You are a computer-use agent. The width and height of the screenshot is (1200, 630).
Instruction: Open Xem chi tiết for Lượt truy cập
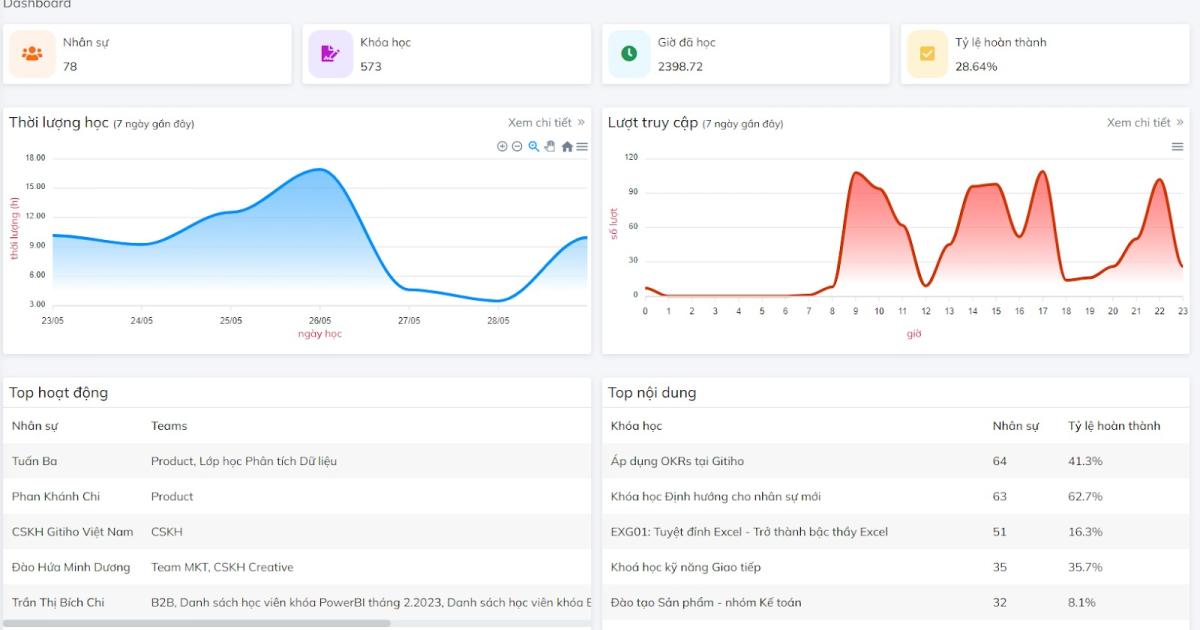(x=1145, y=123)
